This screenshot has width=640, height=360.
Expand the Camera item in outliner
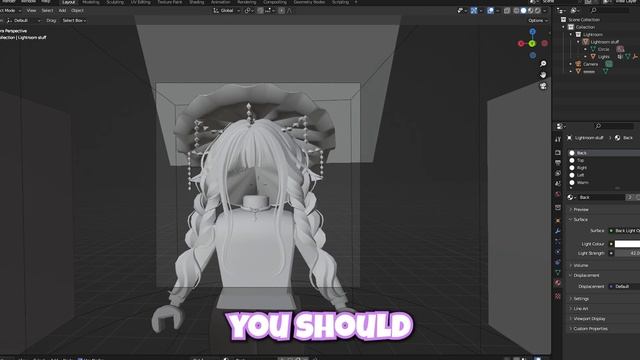[571, 64]
